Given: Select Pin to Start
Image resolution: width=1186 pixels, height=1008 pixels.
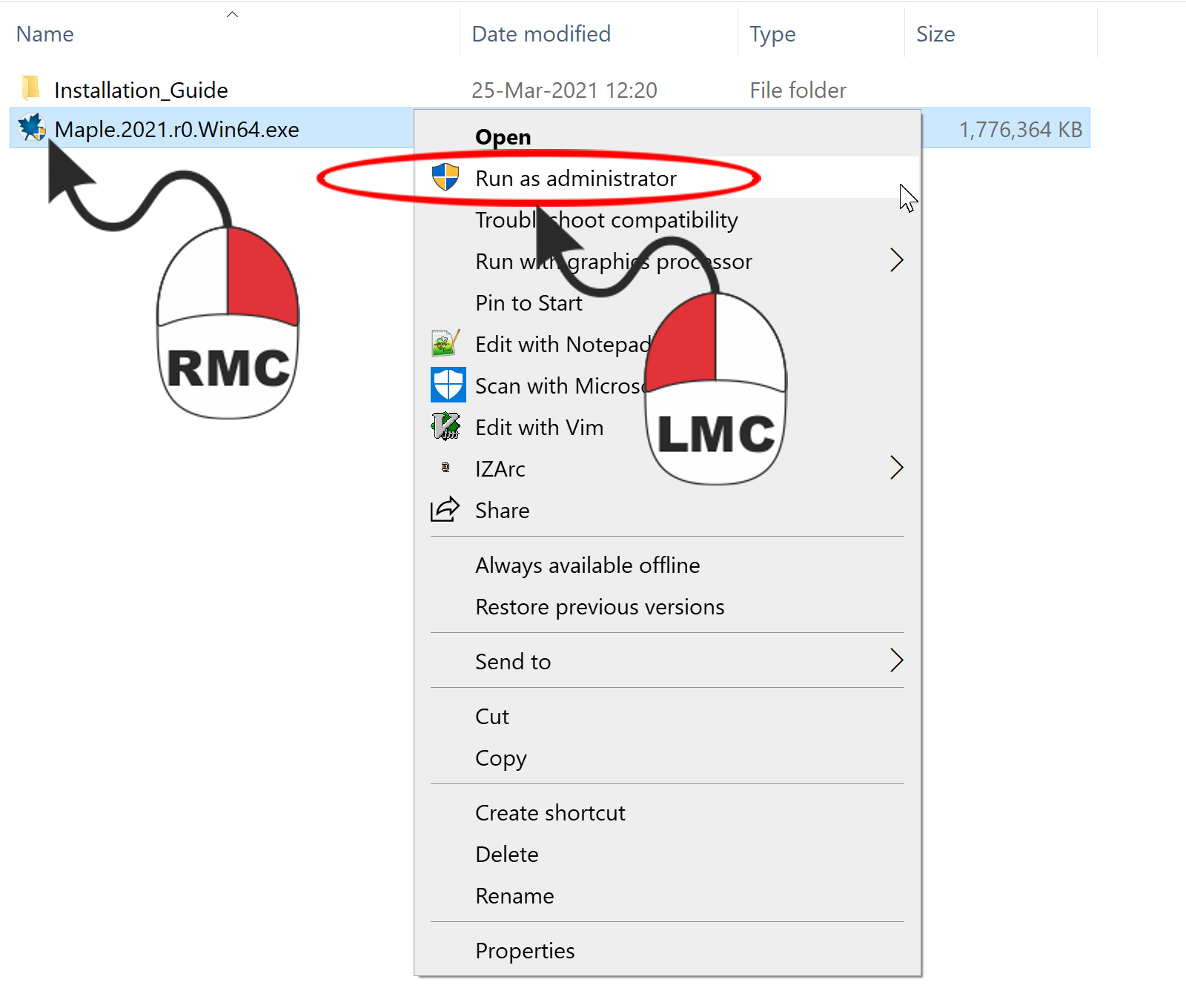Looking at the screenshot, I should click(529, 303).
